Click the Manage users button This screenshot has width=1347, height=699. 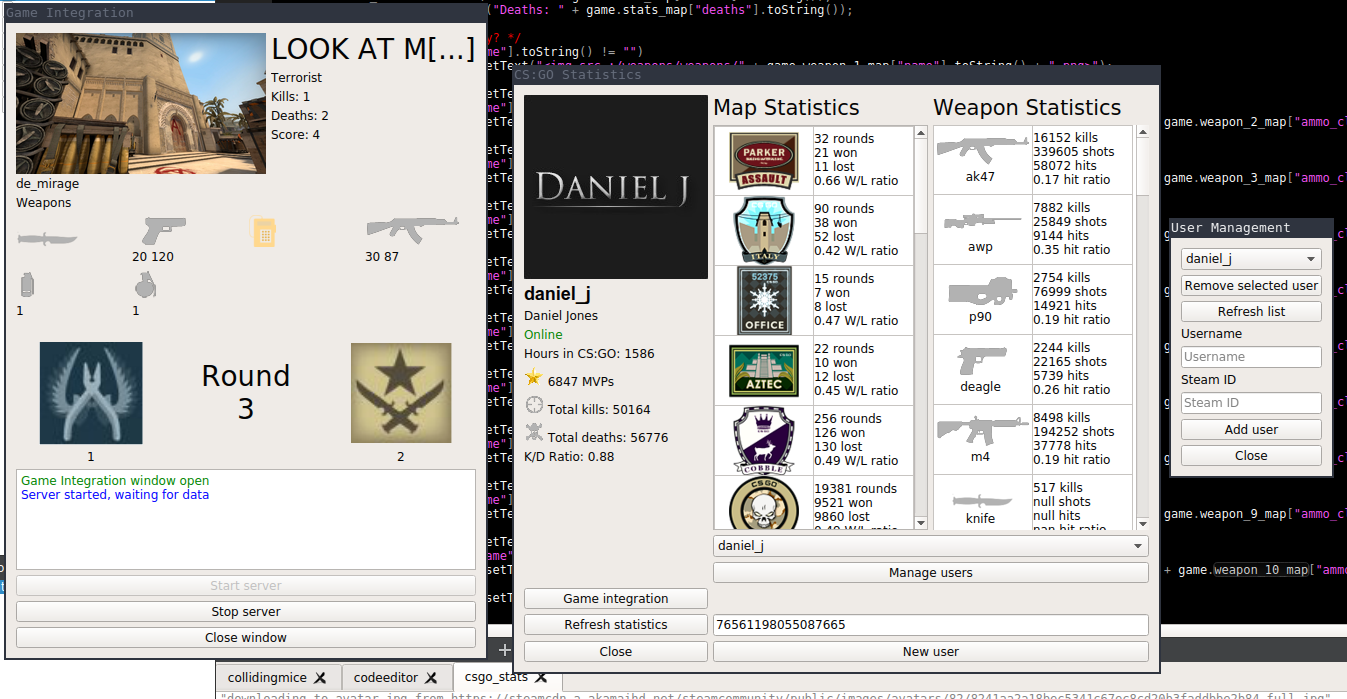[x=930, y=573]
